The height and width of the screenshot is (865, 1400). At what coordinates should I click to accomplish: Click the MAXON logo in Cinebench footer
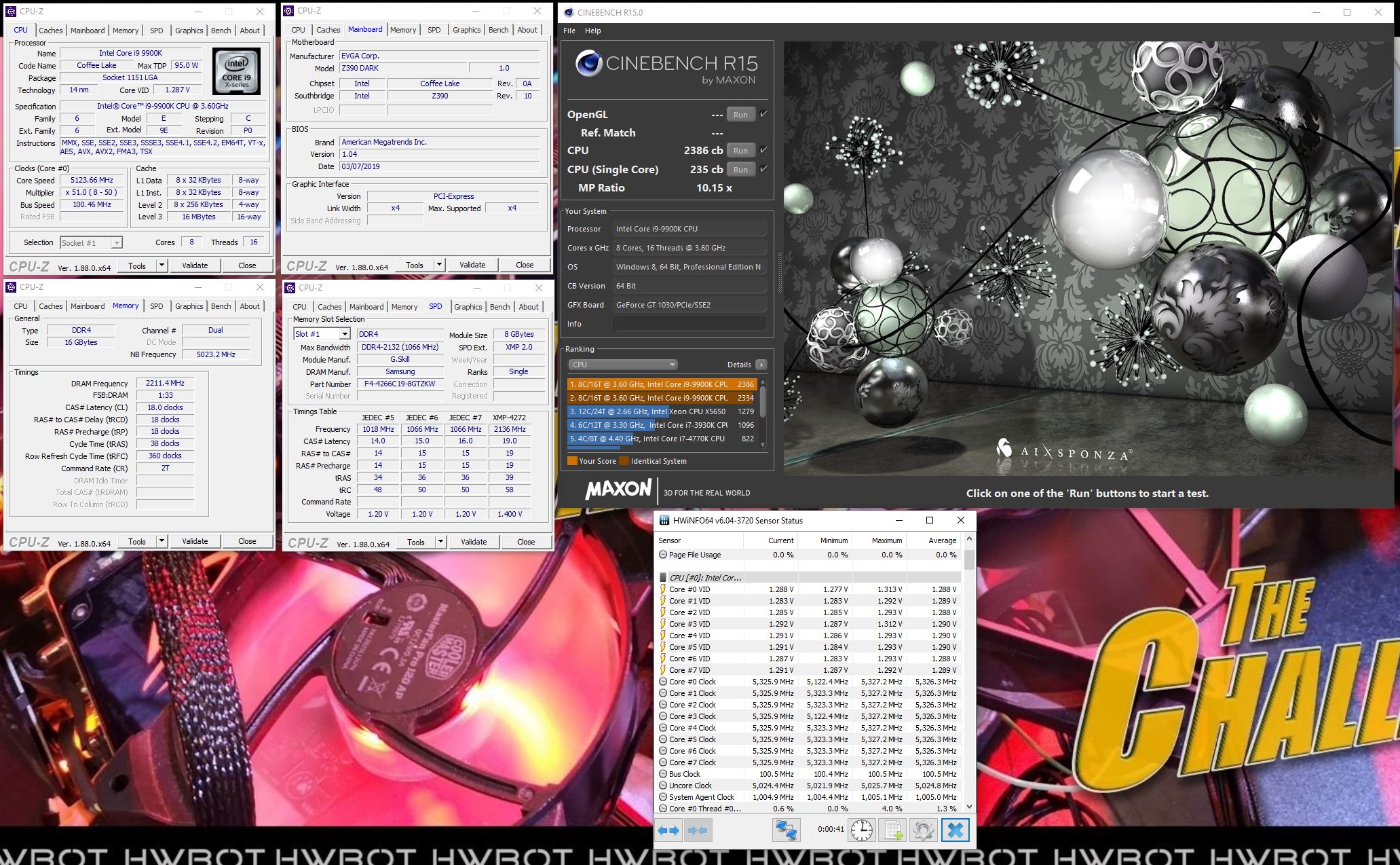coord(618,490)
